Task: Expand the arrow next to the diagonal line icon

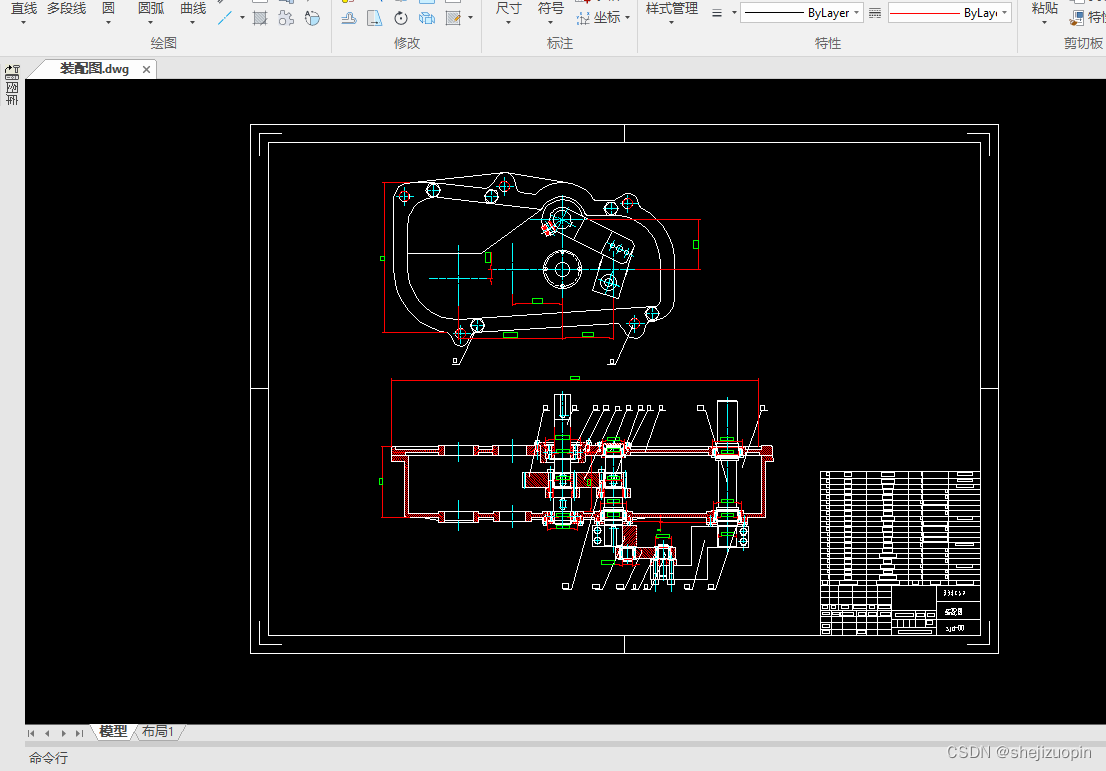Action: (x=242, y=18)
